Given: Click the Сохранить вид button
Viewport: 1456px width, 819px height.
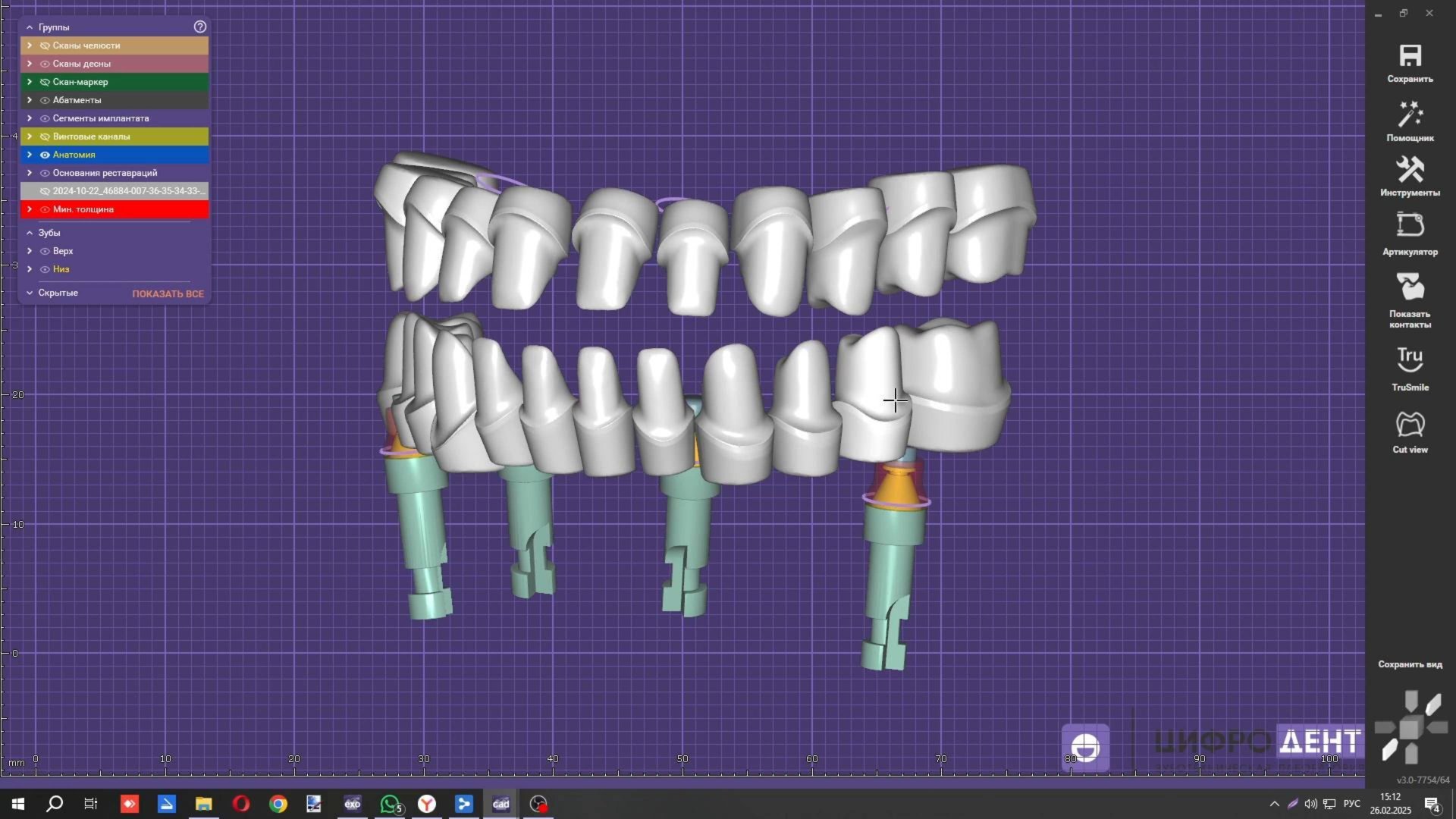Looking at the screenshot, I should coord(1410,664).
